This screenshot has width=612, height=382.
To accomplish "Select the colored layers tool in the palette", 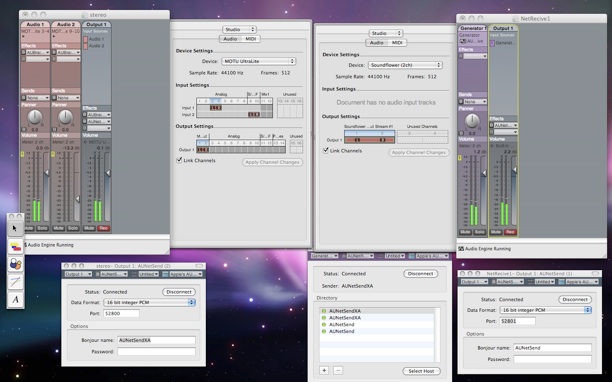I will tap(15, 247).
